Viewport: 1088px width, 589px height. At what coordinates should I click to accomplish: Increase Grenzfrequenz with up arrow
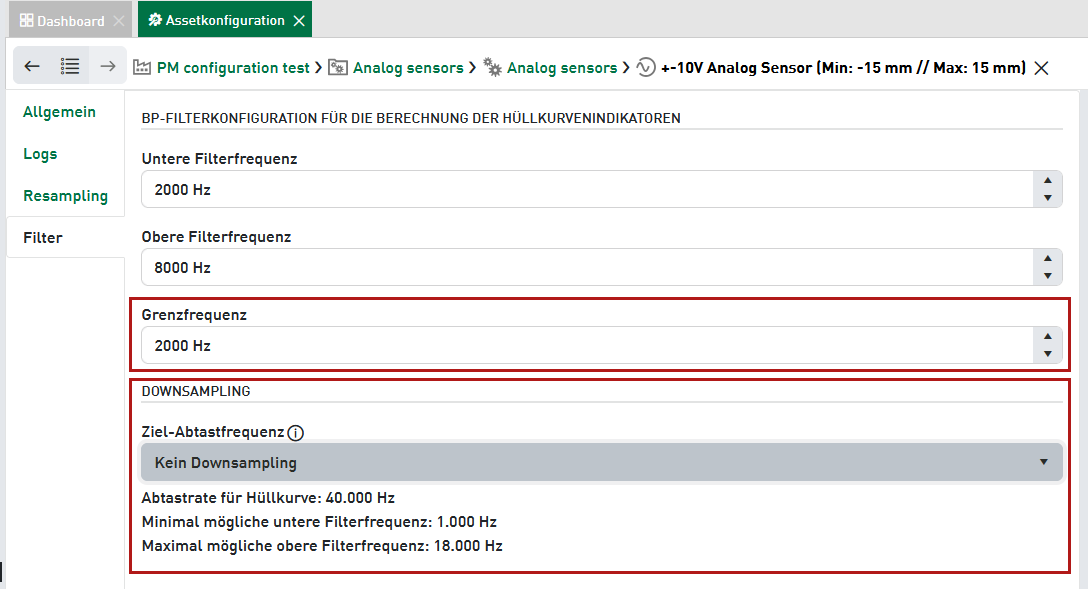(x=1048, y=336)
